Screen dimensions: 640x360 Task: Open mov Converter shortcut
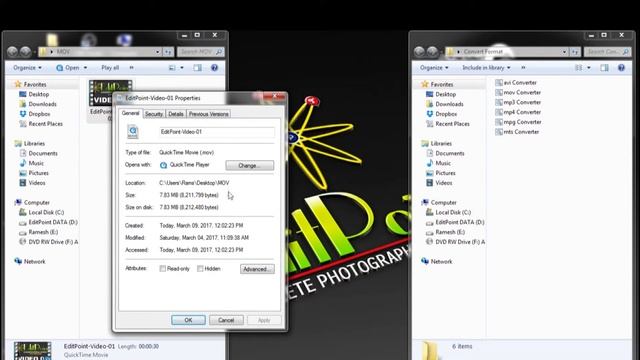[x=518, y=92]
